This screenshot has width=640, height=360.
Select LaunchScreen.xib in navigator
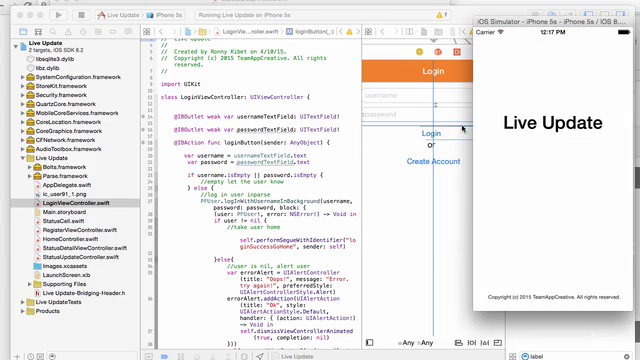[66, 275]
